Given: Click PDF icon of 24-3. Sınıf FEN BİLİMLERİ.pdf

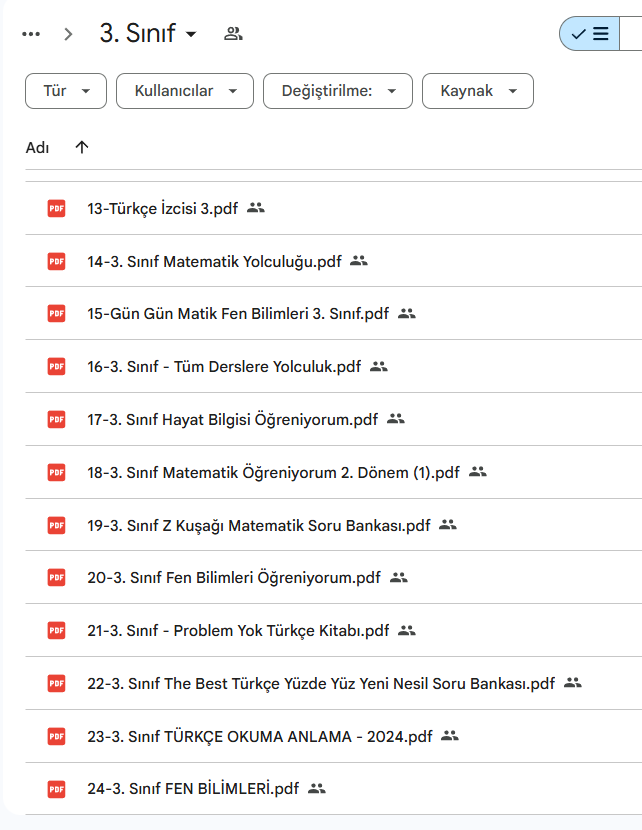Looking at the screenshot, I should tap(57, 789).
